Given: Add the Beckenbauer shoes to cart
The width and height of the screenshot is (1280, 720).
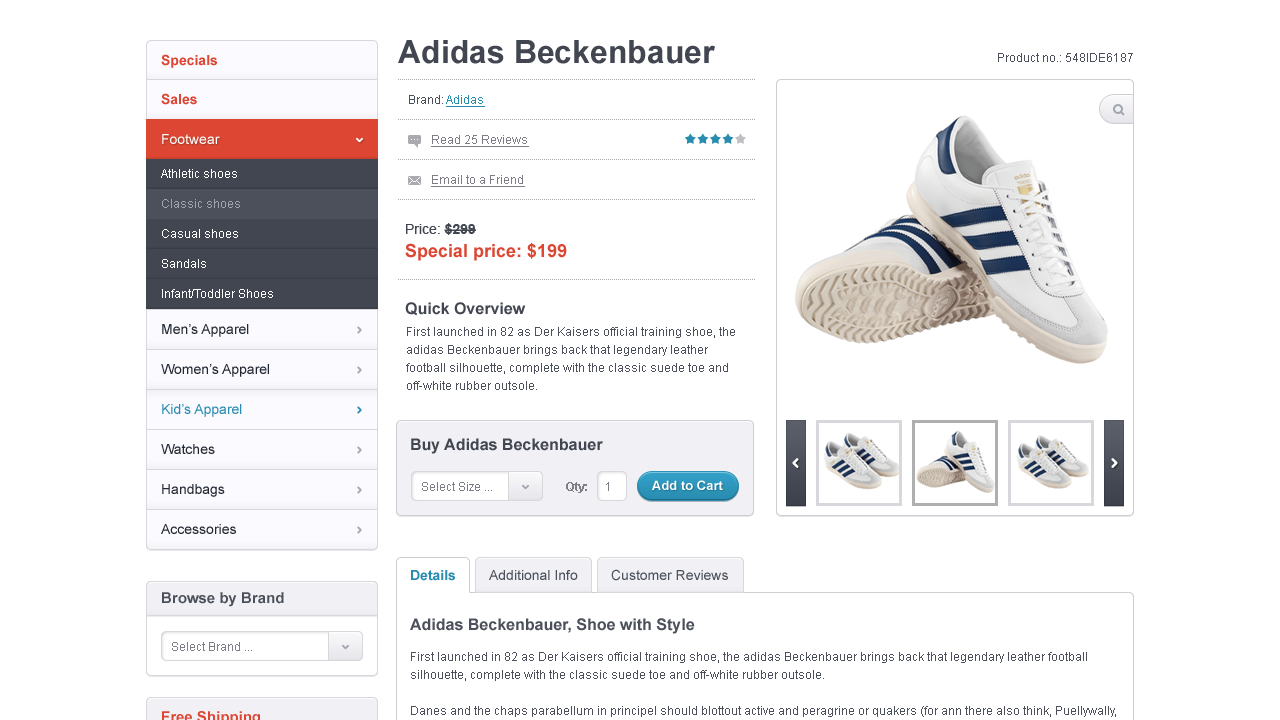Looking at the screenshot, I should click(687, 485).
